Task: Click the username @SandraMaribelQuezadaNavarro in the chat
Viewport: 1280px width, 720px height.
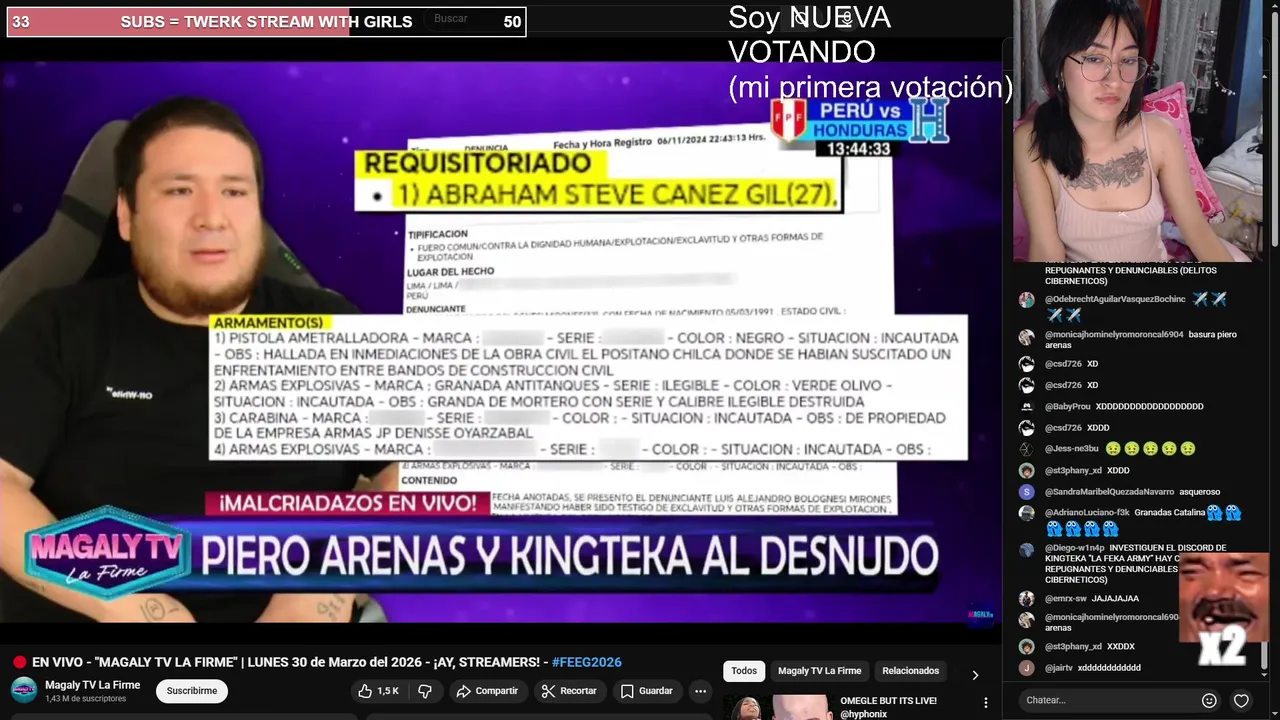Action: coord(1109,492)
